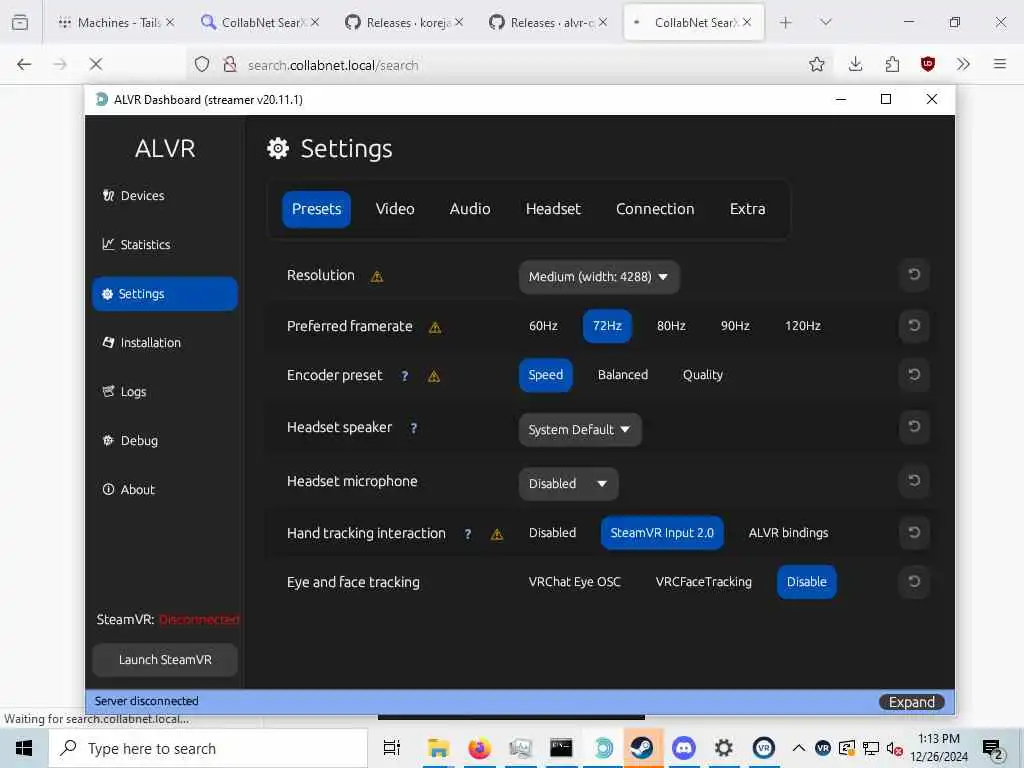Set encoder preset to Quality
This screenshot has width=1024, height=768.
tap(703, 375)
